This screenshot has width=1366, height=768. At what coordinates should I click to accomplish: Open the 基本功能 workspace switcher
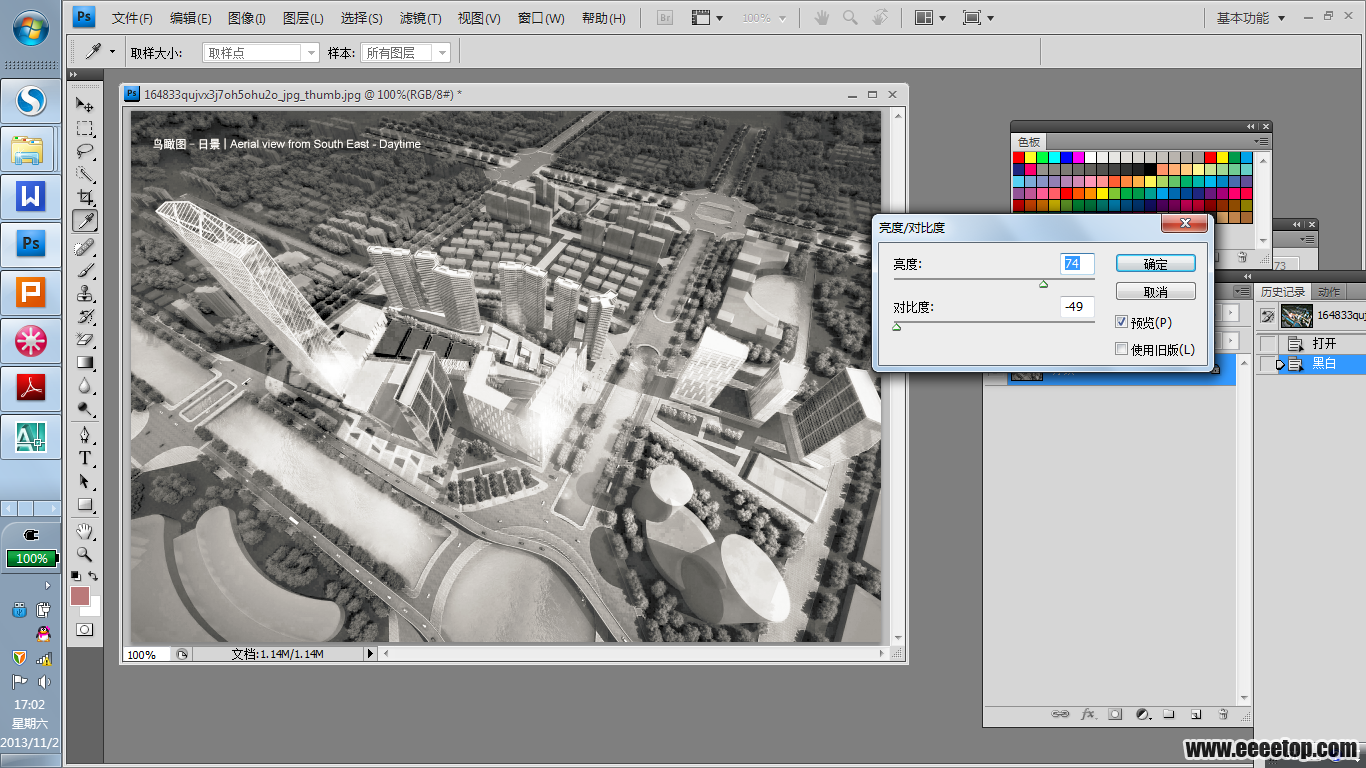1249,18
